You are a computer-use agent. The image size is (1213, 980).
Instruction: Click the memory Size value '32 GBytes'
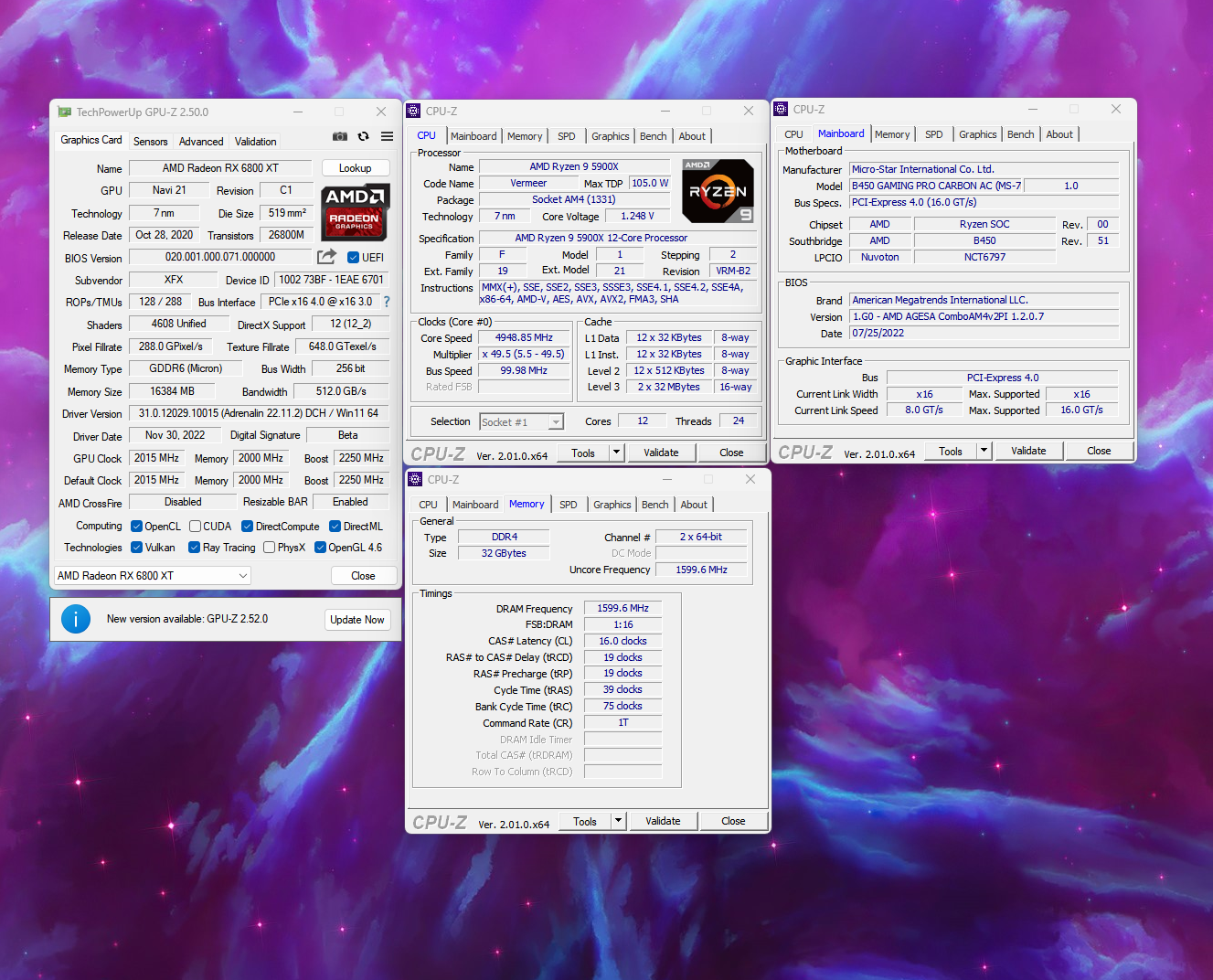click(504, 553)
